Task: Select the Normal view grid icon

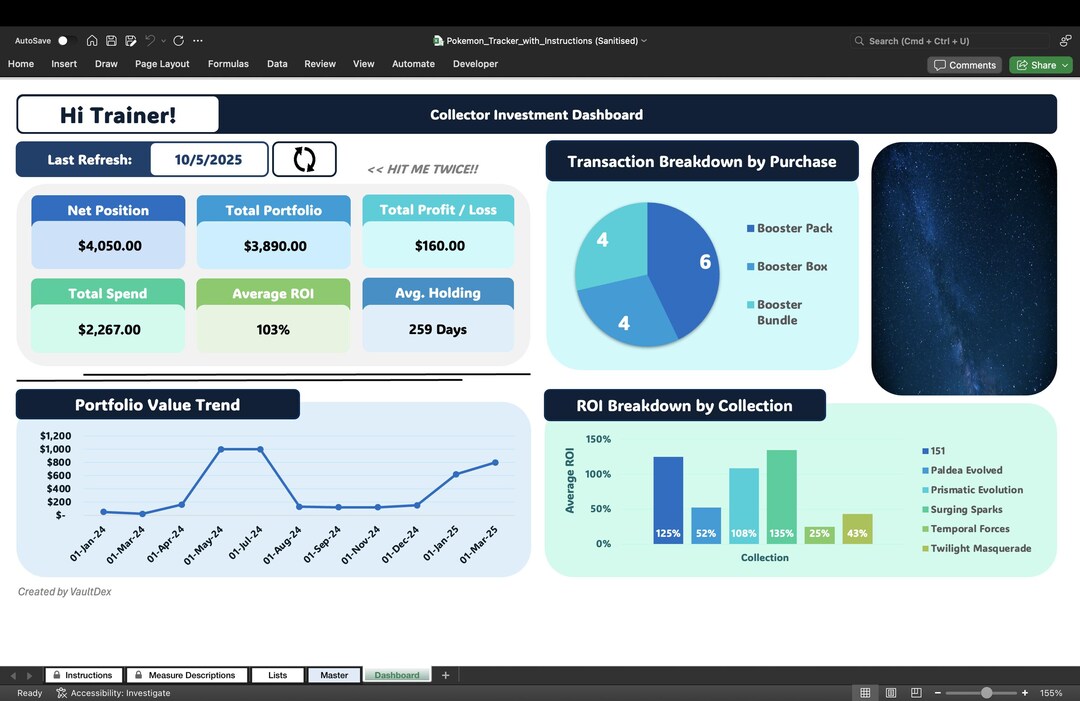Action: 864,692
